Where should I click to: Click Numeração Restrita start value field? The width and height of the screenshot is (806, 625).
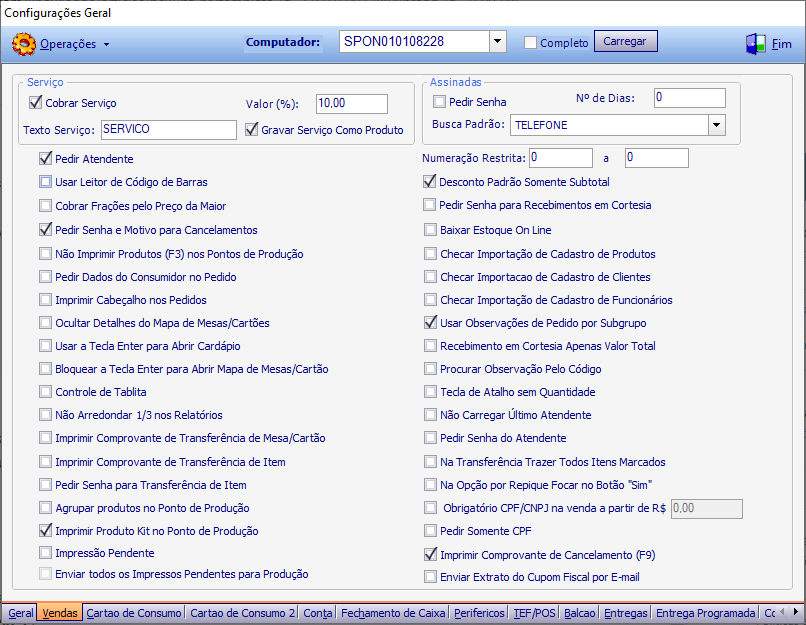point(561,158)
